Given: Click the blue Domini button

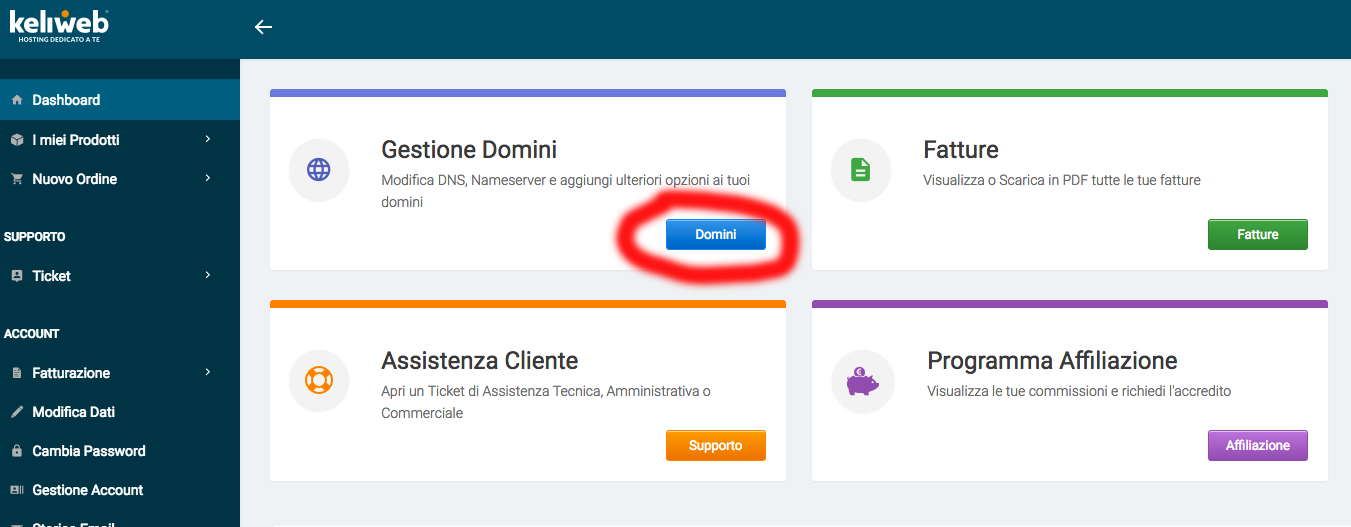Looking at the screenshot, I should [x=716, y=234].
